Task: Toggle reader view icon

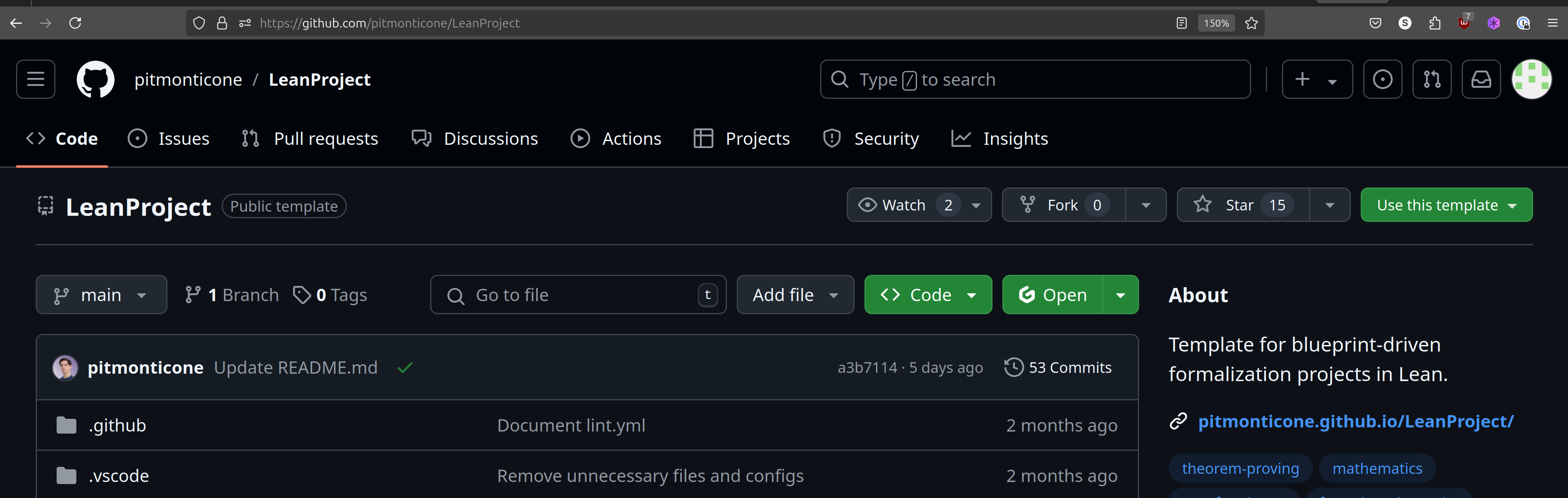Action: coord(1181,23)
